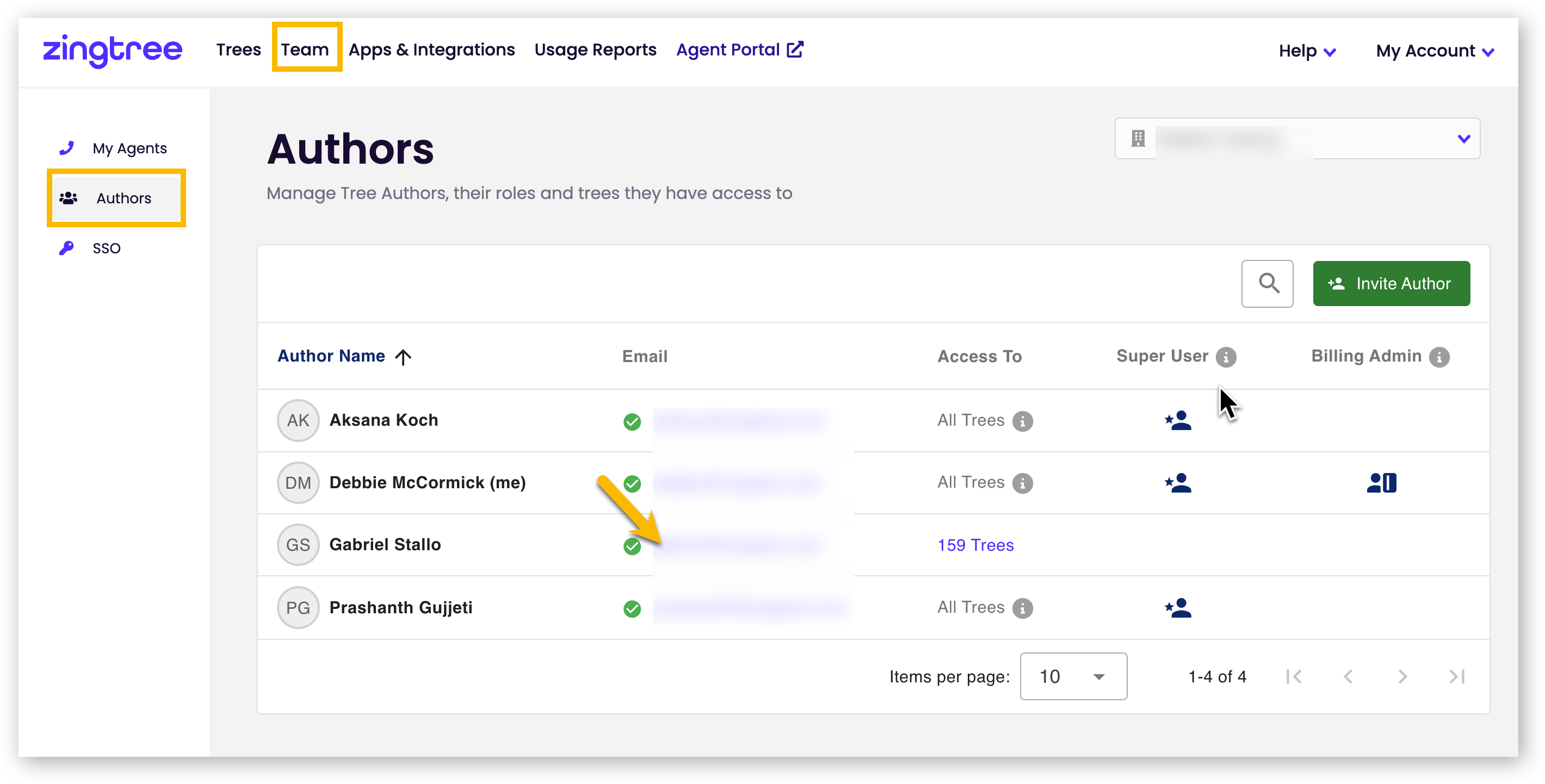The width and height of the screenshot is (1545, 784).
Task: Click info icon next to Aksana's All Trees
Action: tap(1023, 421)
